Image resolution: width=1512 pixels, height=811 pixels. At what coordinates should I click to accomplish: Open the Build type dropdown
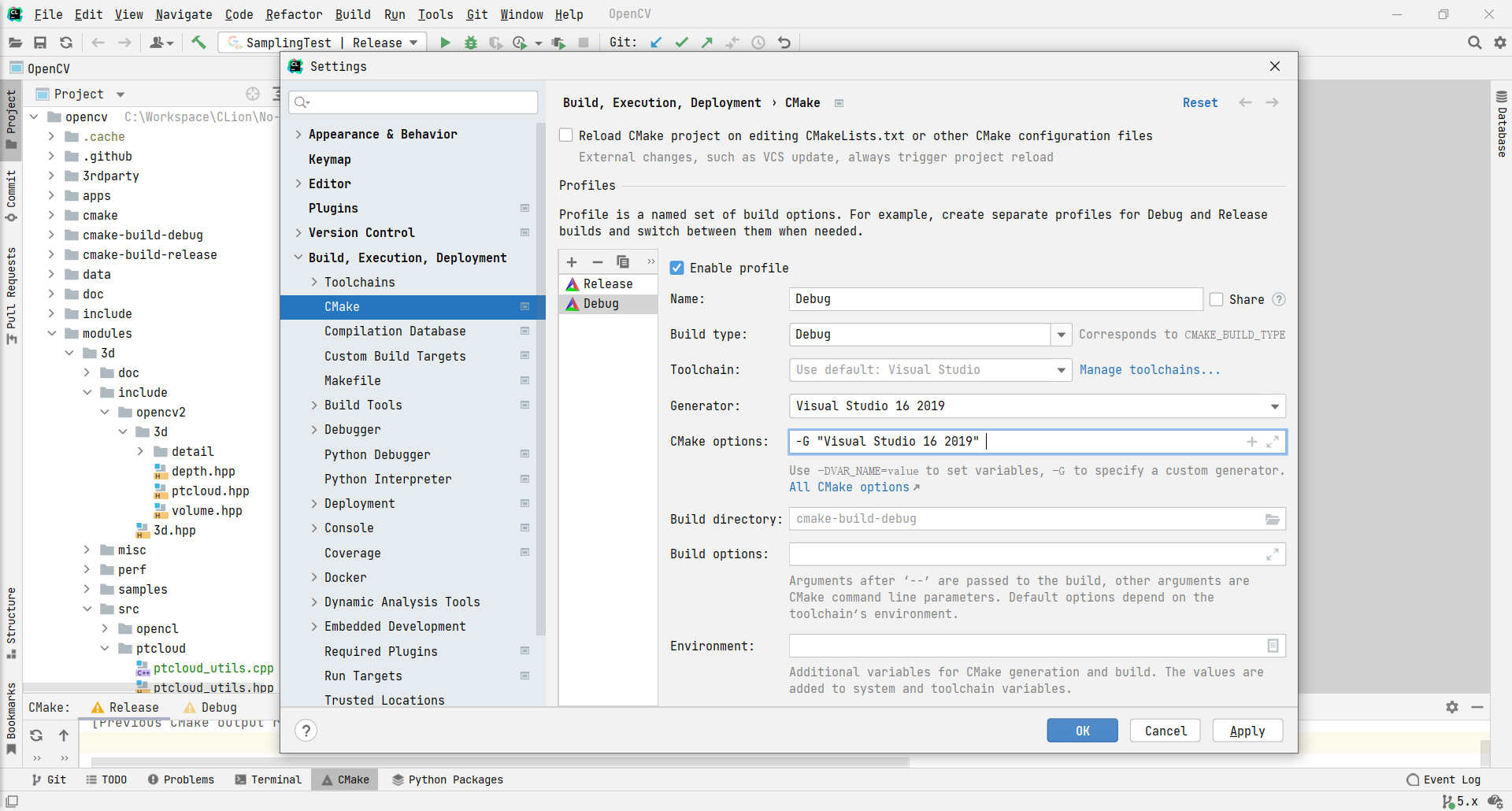click(x=1062, y=334)
